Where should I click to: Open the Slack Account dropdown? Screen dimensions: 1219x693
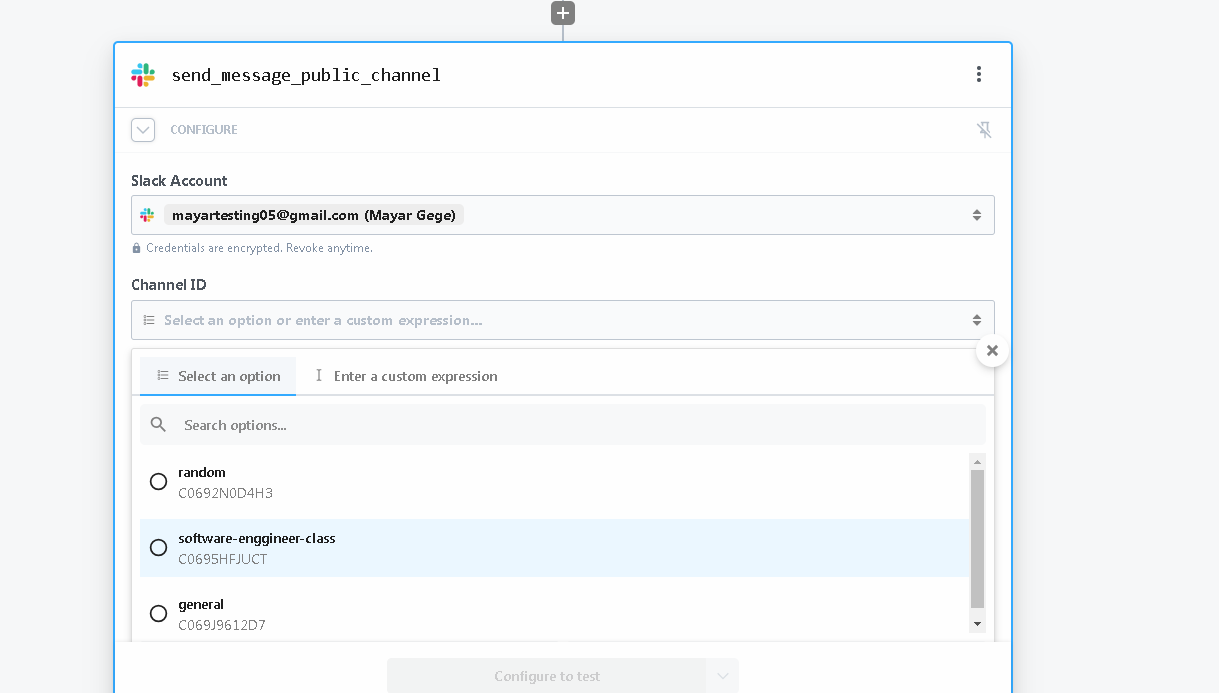coord(563,215)
